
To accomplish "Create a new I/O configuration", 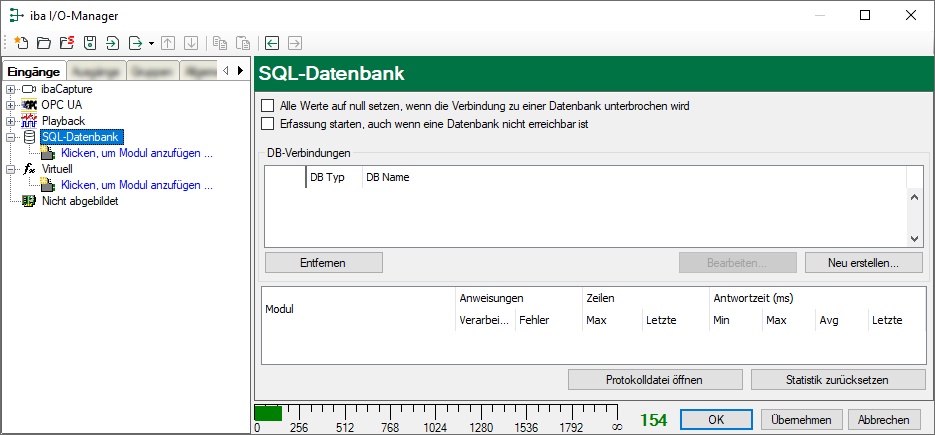I will [x=21, y=43].
